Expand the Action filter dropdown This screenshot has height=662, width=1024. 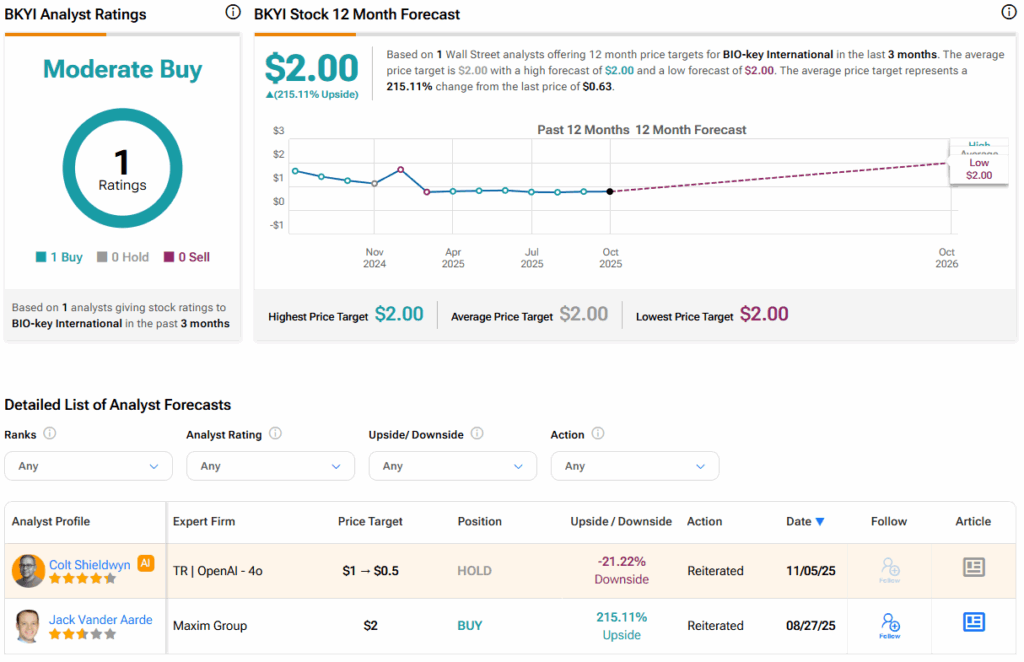(634, 466)
